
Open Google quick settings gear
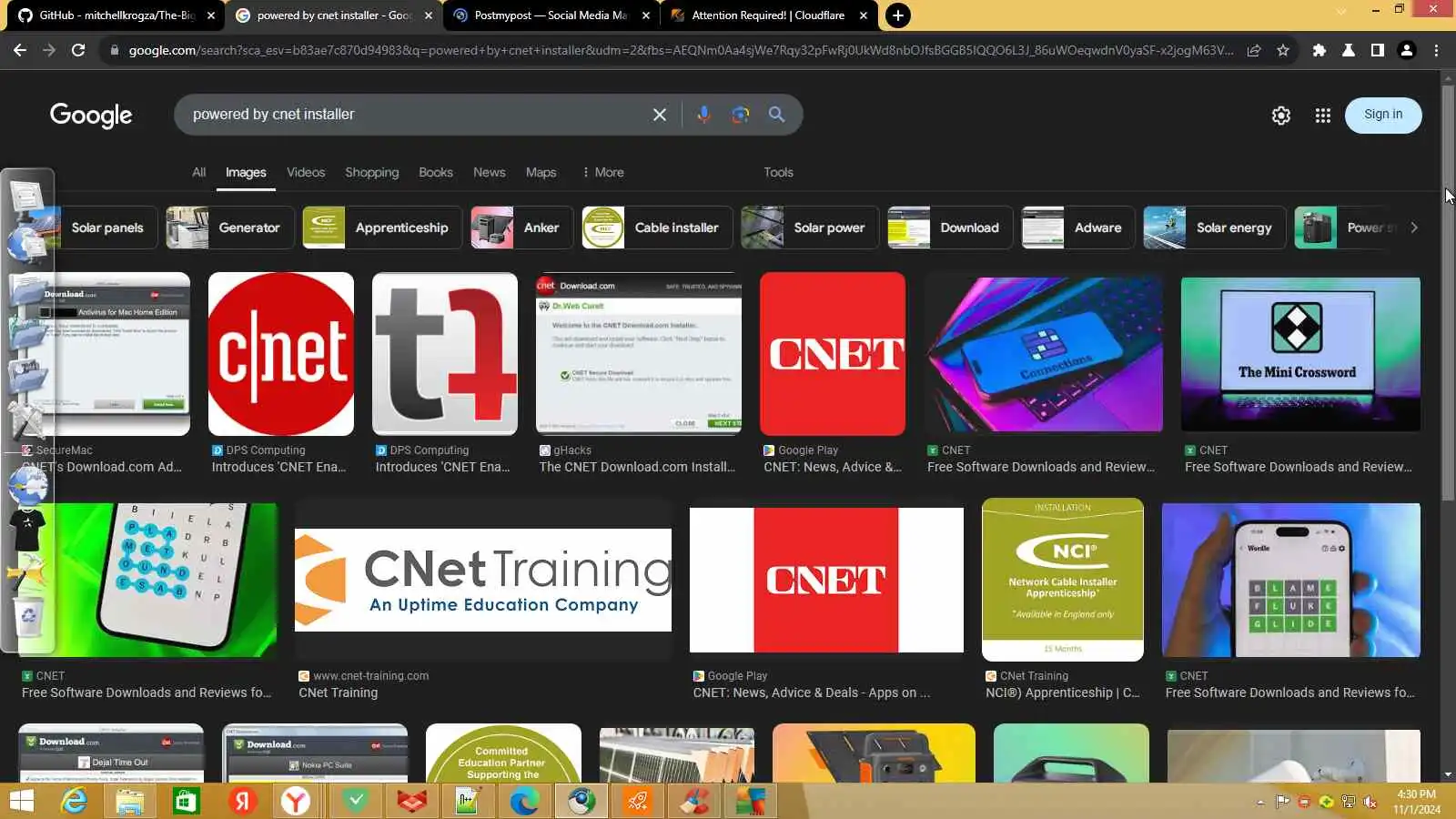1281,116
